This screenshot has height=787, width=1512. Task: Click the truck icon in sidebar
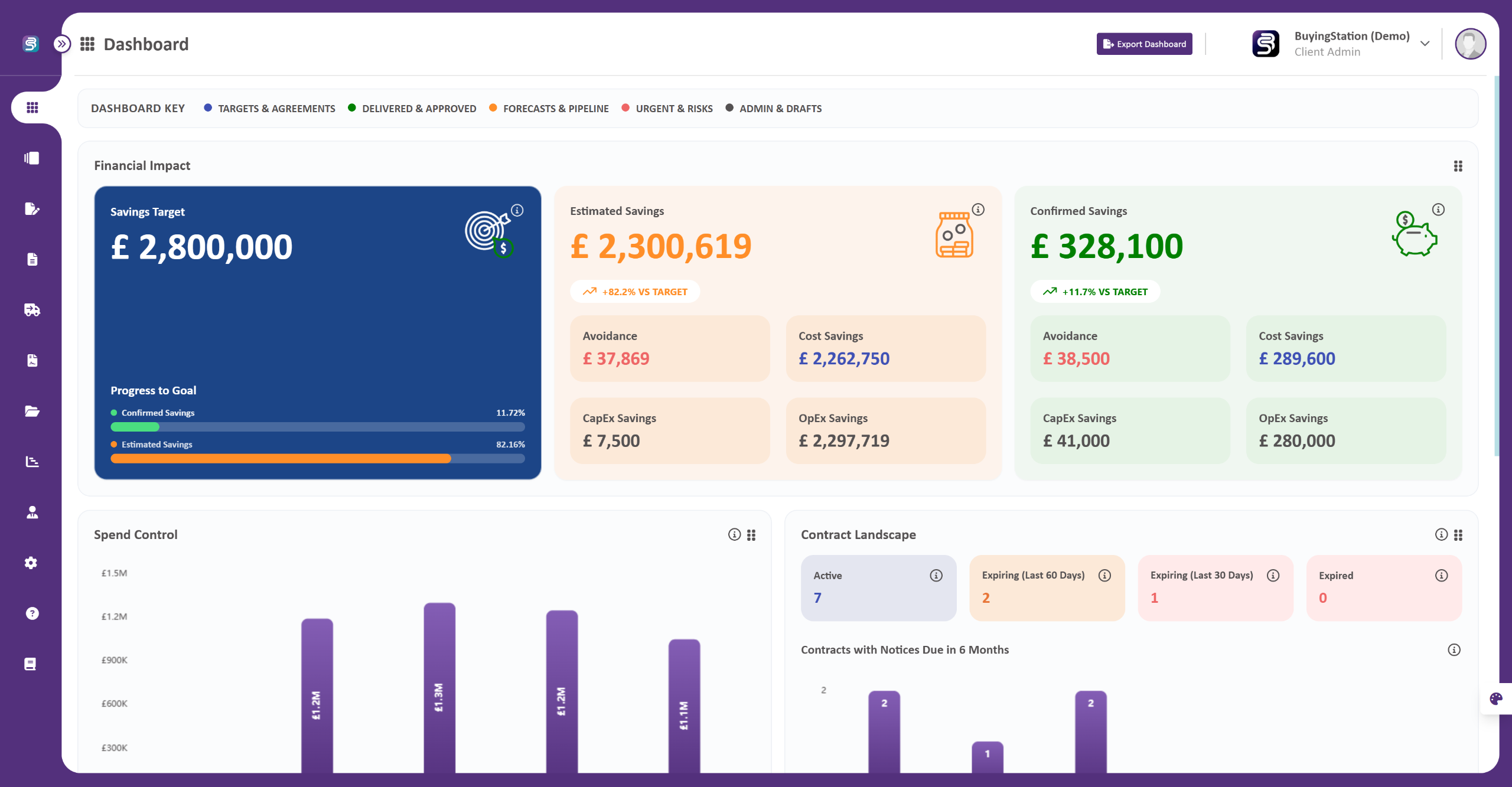[32, 310]
